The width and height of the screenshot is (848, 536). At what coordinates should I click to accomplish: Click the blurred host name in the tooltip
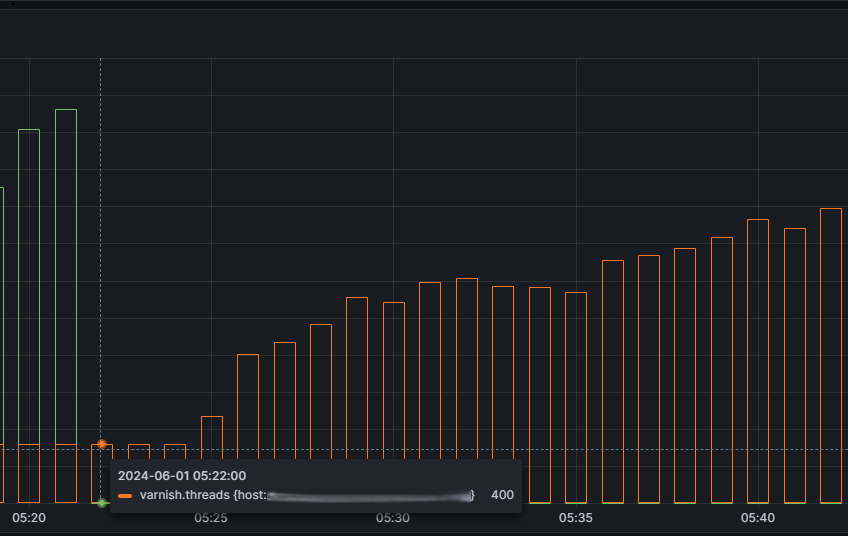pyautogui.click(x=369, y=495)
